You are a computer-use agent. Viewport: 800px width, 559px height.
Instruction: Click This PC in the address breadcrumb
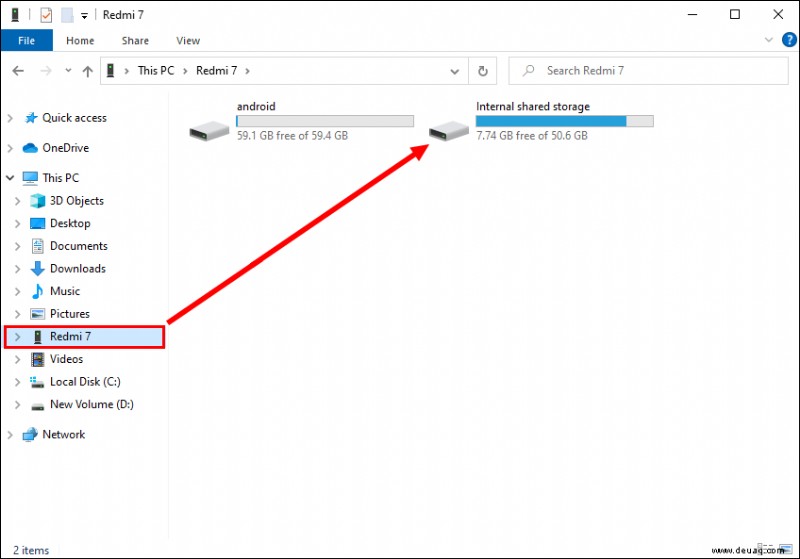(x=156, y=70)
